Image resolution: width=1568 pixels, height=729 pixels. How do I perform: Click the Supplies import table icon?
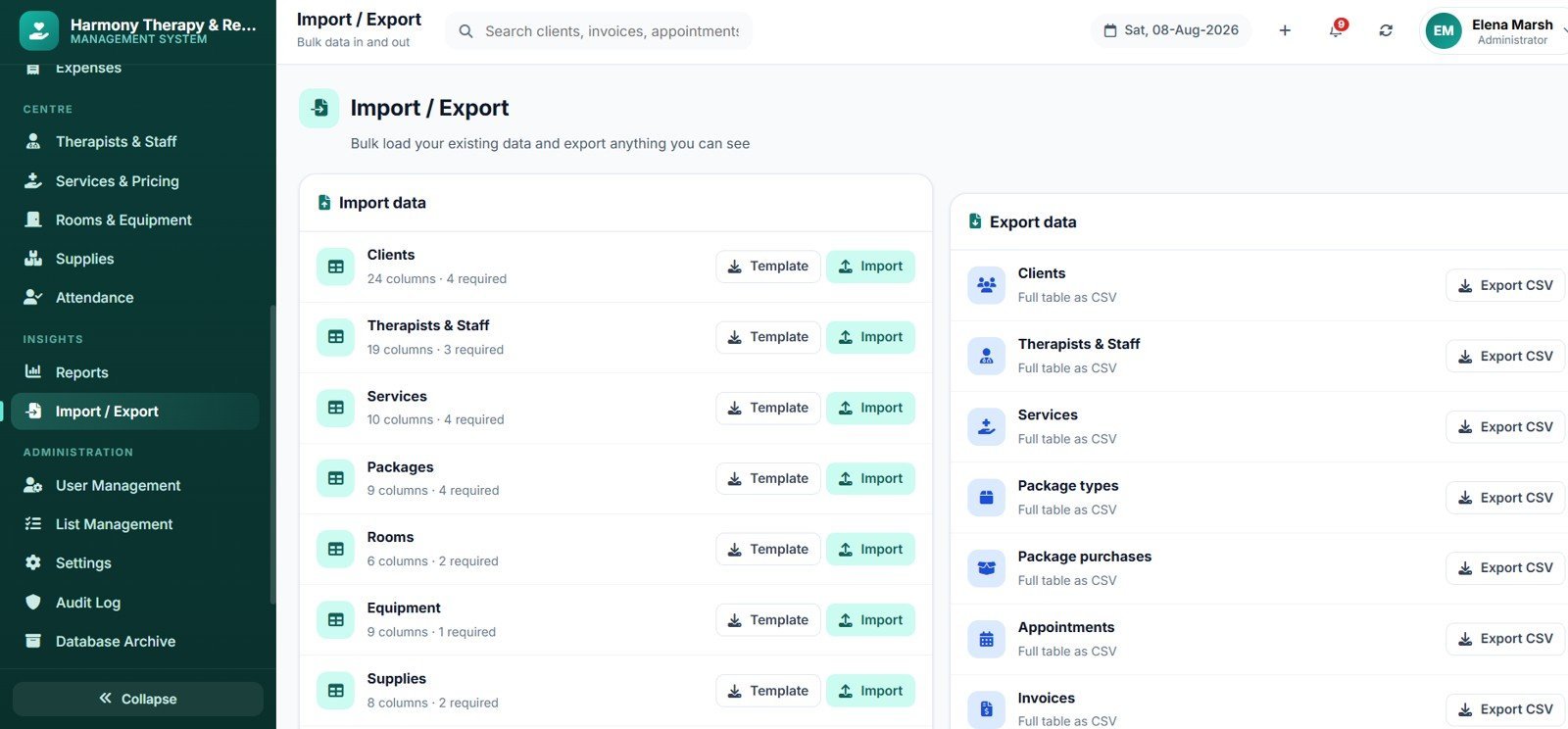tap(335, 691)
